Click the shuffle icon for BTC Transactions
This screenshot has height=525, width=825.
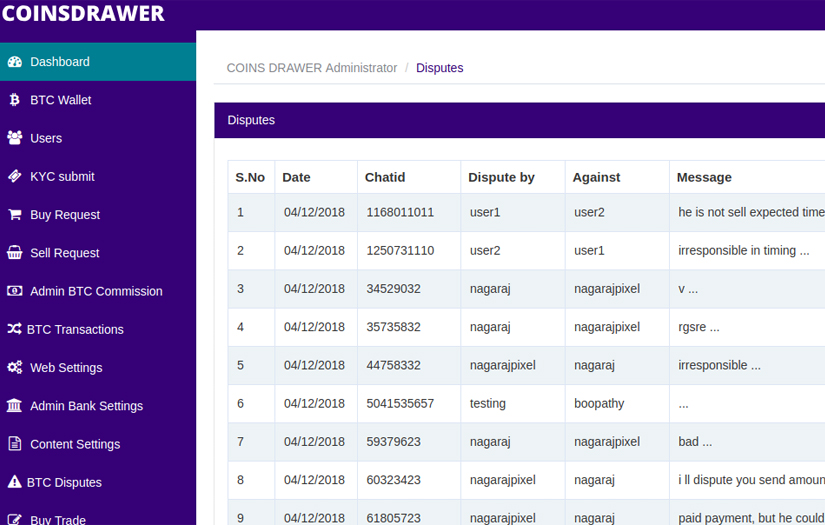pos(14,329)
